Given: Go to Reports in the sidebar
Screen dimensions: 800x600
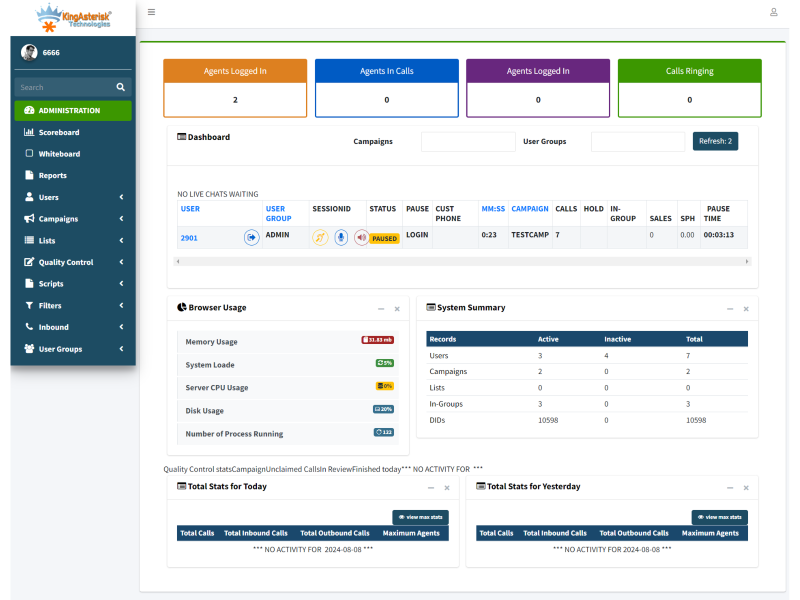Looking at the screenshot, I should coord(52,175).
